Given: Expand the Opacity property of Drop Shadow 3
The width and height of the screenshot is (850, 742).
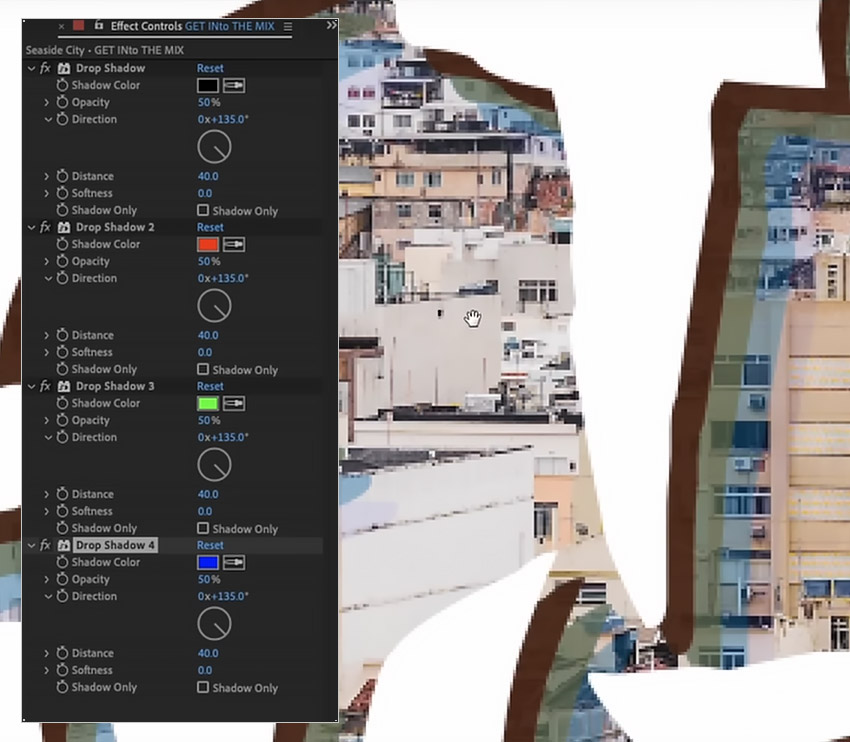Looking at the screenshot, I should (47, 421).
